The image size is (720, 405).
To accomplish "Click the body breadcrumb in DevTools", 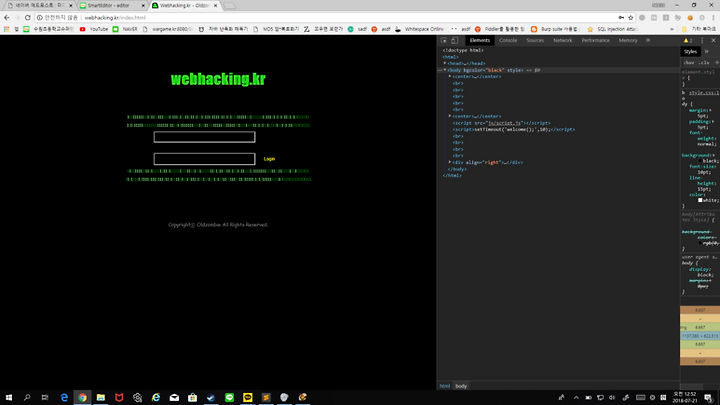I will coord(461,386).
